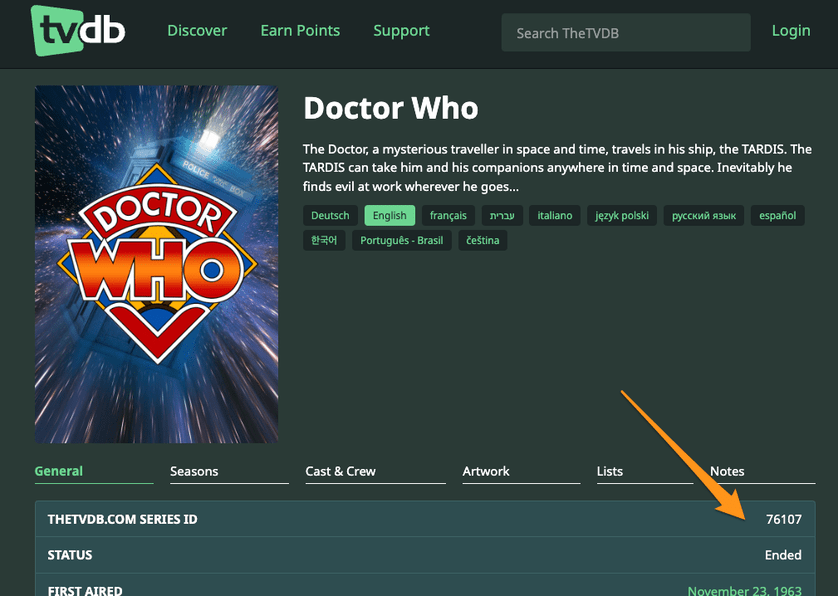Open the Support menu
This screenshot has width=838, height=596.
click(401, 30)
